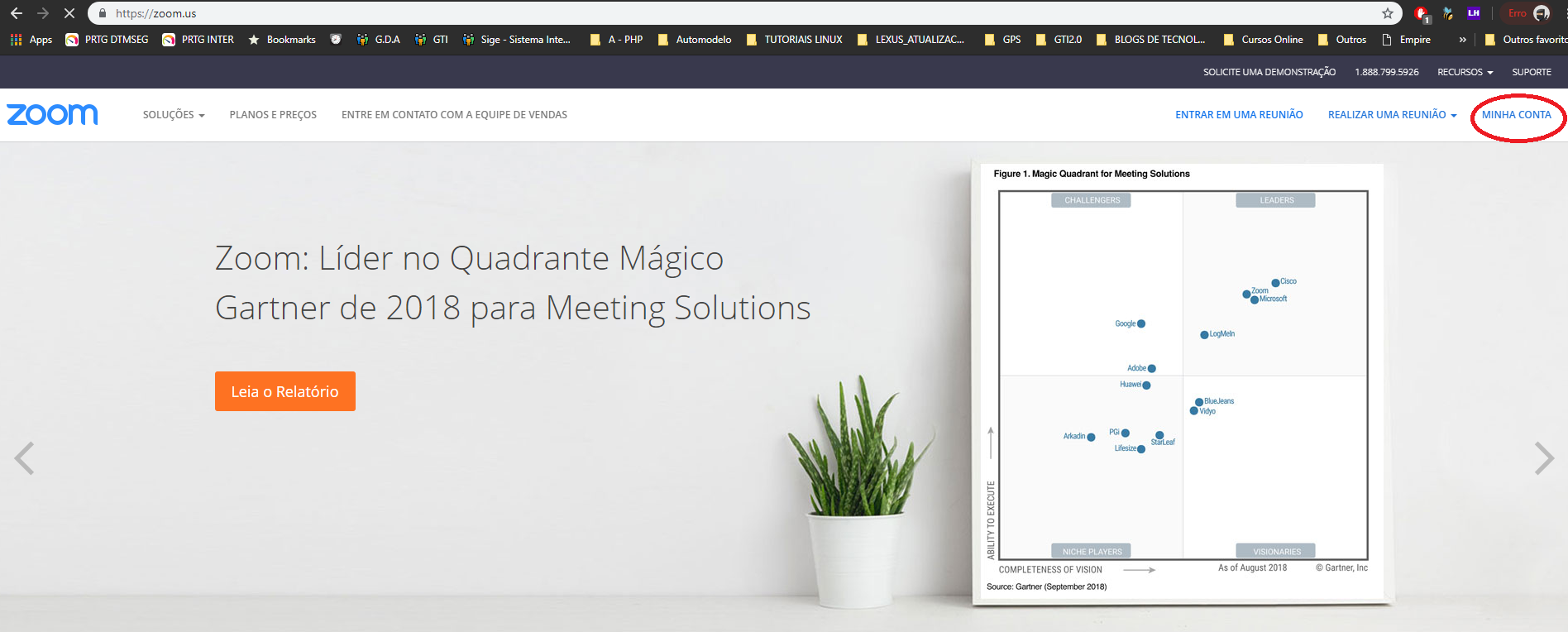Open the Apps grid shortcut
This screenshot has height=632, width=1568.
[x=31, y=40]
